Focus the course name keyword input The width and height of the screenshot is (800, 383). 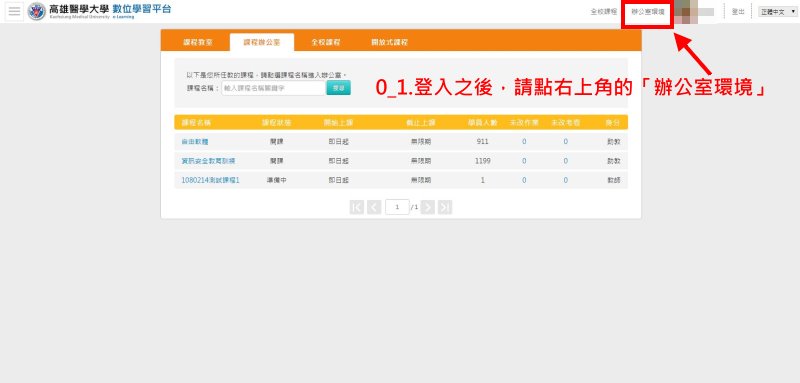click(x=274, y=88)
